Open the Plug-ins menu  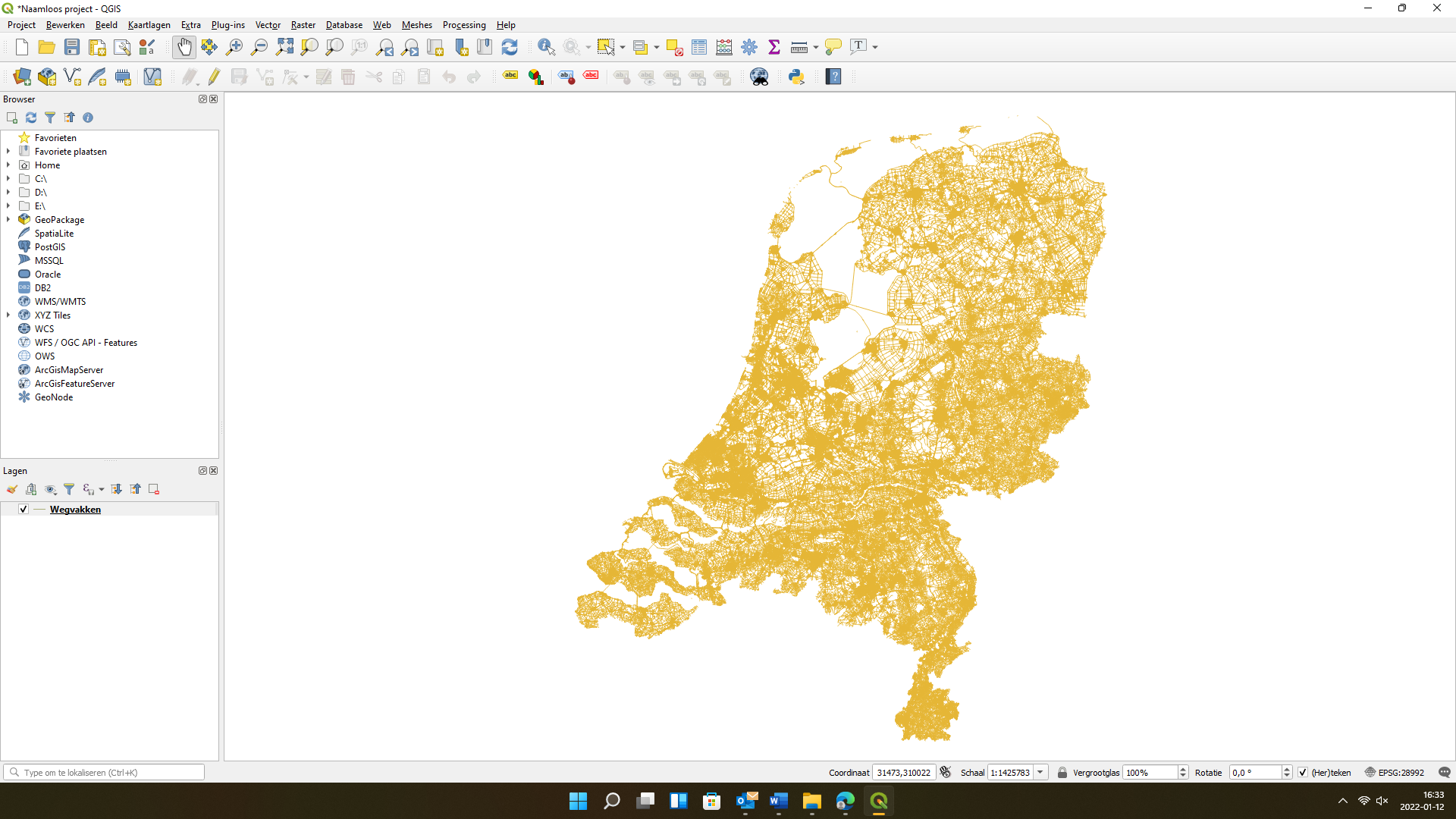[228, 25]
